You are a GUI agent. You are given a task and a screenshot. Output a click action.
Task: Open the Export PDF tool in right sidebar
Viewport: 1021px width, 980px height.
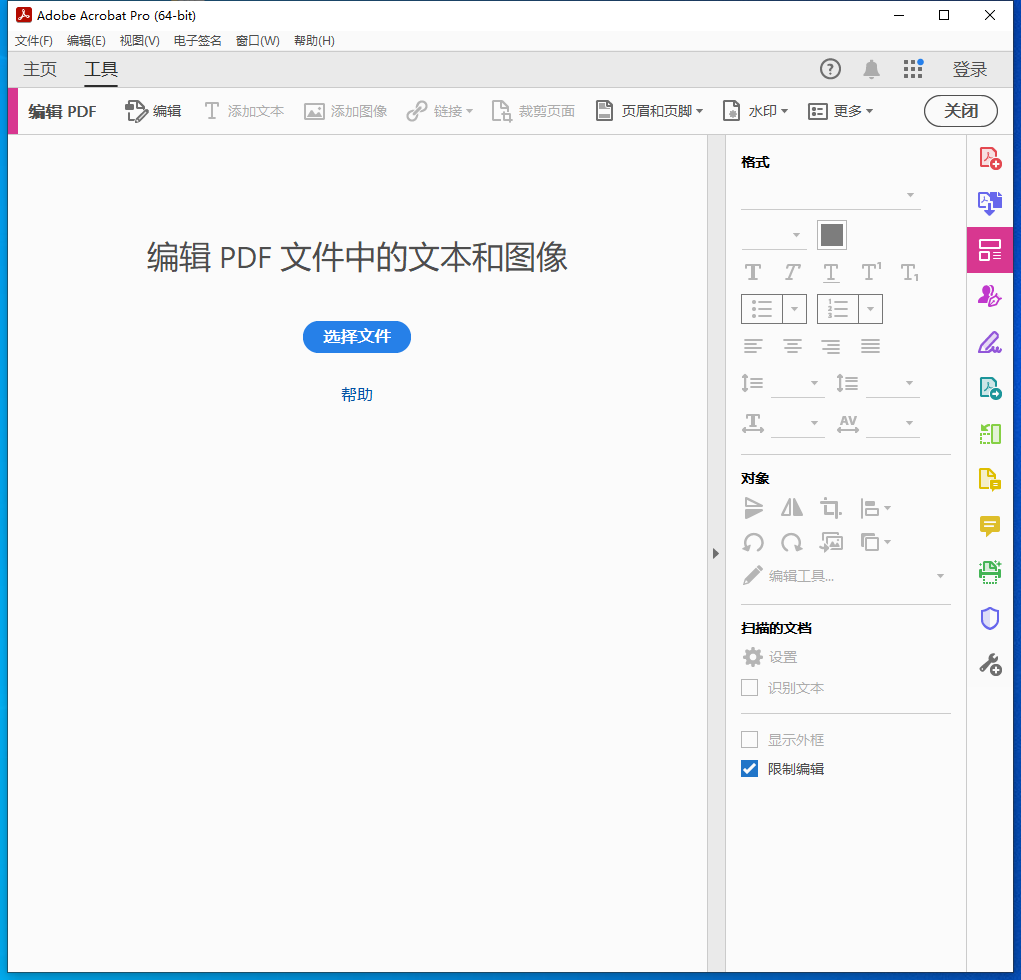click(990, 203)
